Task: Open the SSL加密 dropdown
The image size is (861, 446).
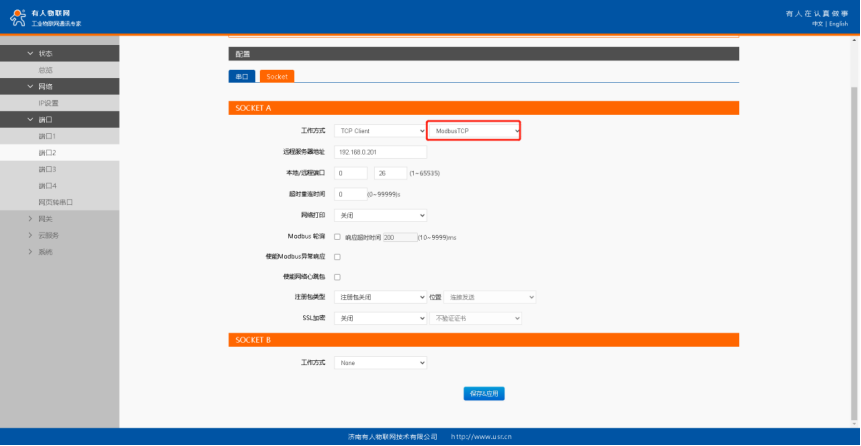Action: tap(380, 318)
